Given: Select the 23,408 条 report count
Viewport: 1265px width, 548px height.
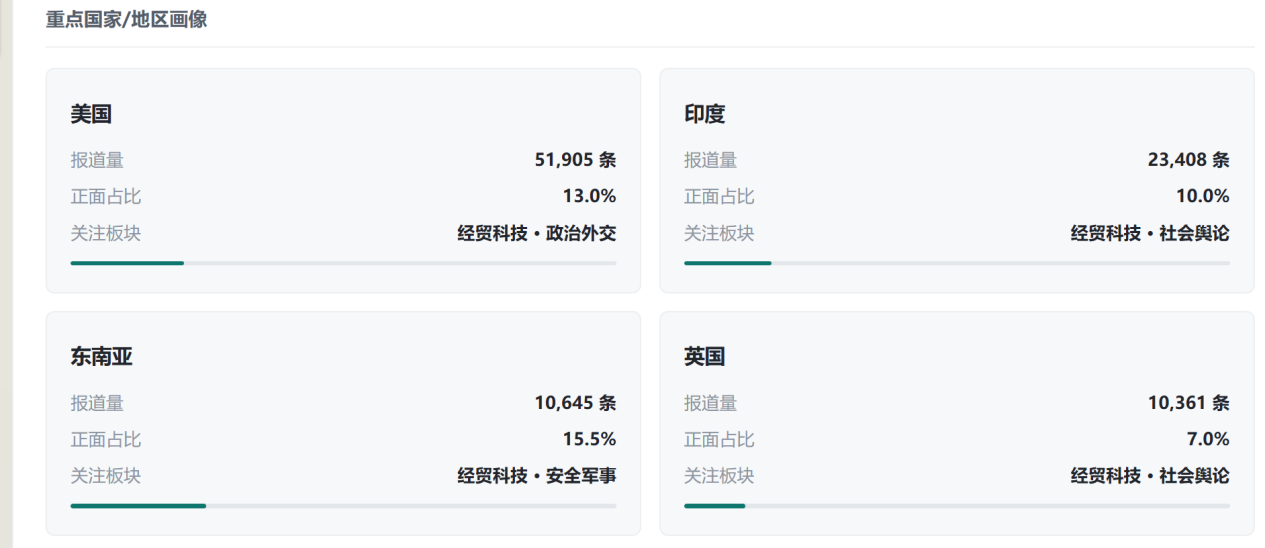Looking at the screenshot, I should click(1189, 160).
